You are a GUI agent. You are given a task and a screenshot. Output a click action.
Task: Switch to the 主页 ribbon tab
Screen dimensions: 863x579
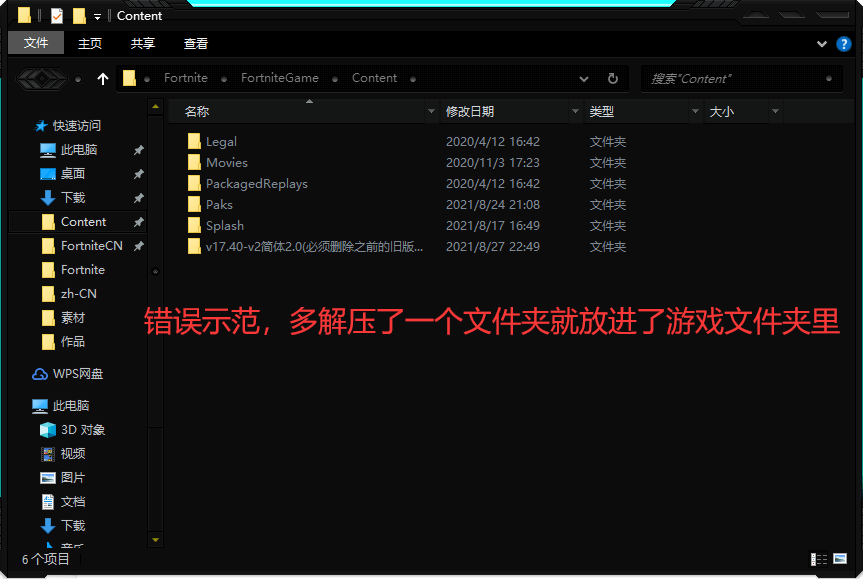pyautogui.click(x=90, y=43)
